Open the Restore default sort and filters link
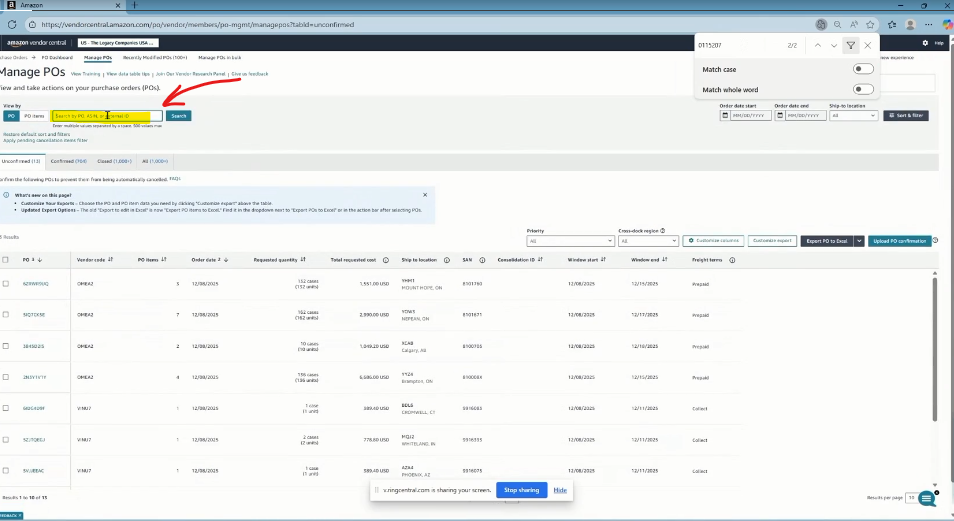The height and width of the screenshot is (521, 954). [x=37, y=134]
